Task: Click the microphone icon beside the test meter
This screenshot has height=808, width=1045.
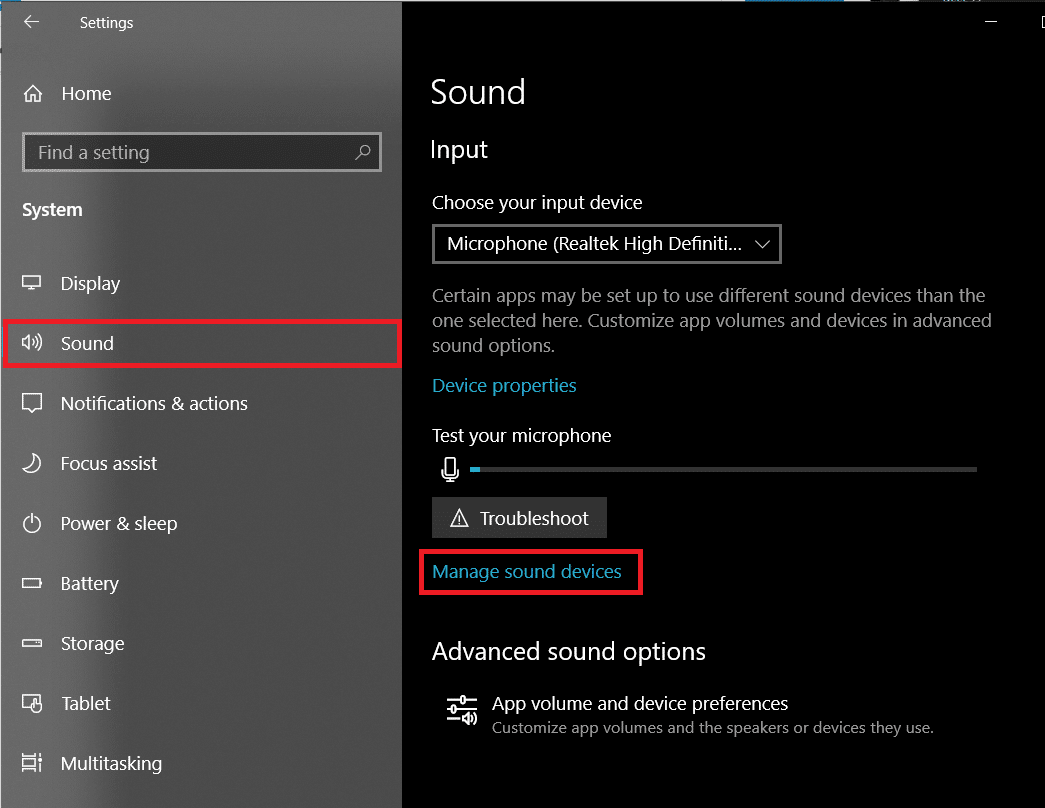Action: coord(450,468)
